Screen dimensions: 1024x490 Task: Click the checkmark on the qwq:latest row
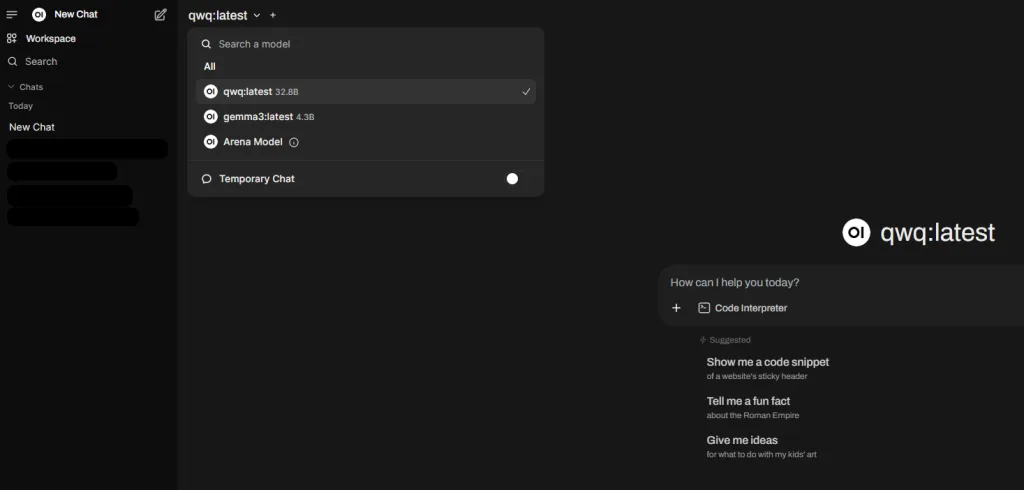[526, 91]
